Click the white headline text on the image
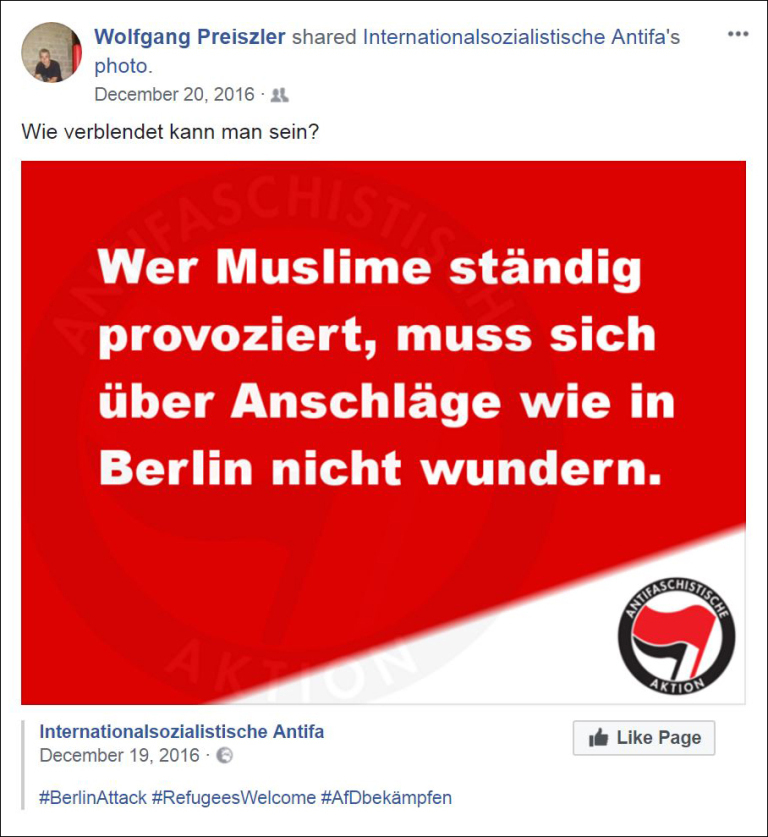Screen dimensions: 768x837 coord(386,367)
